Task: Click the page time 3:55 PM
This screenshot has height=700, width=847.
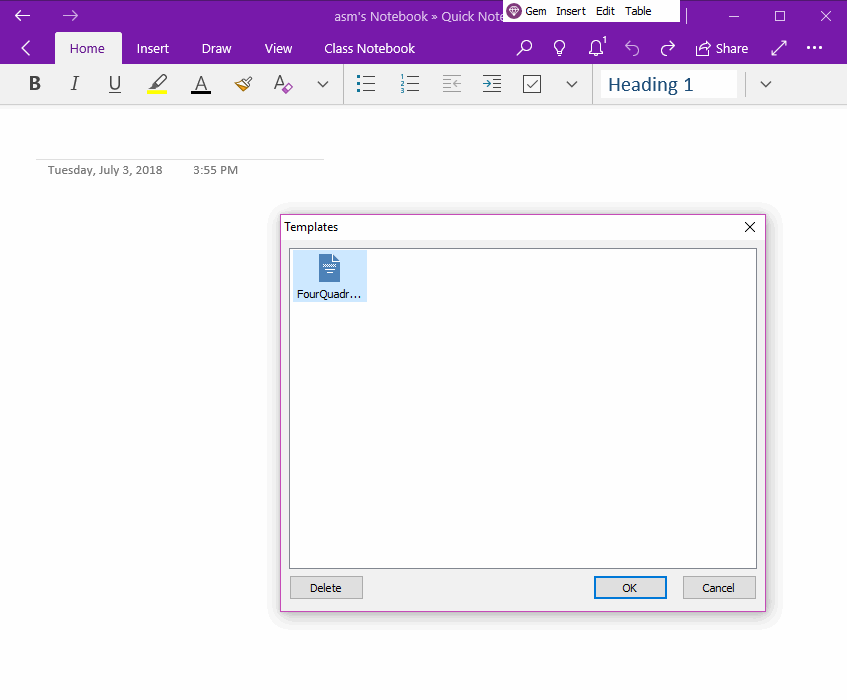Action: click(x=216, y=170)
